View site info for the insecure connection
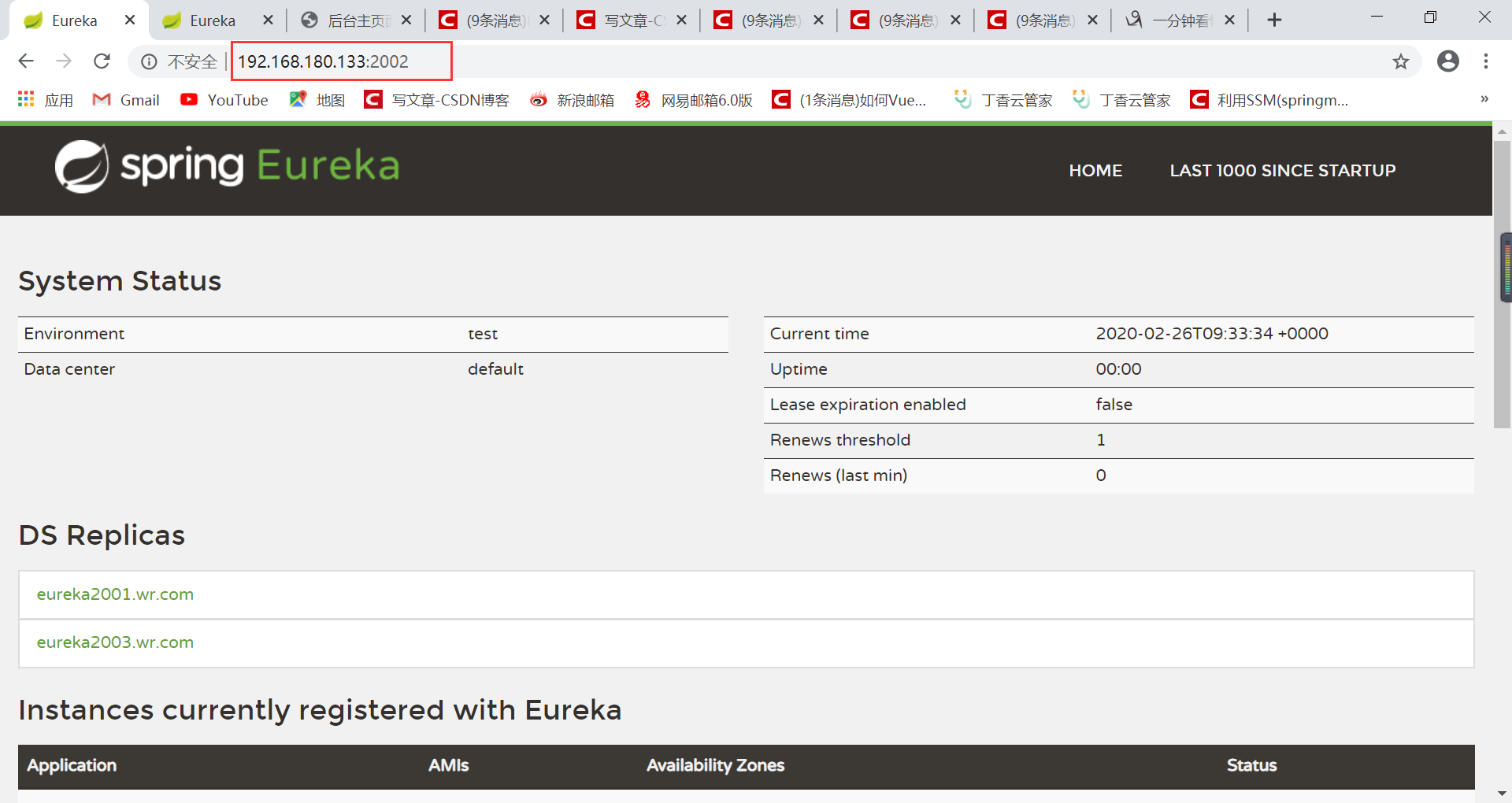Viewport: 1512px width, 803px height. click(149, 61)
